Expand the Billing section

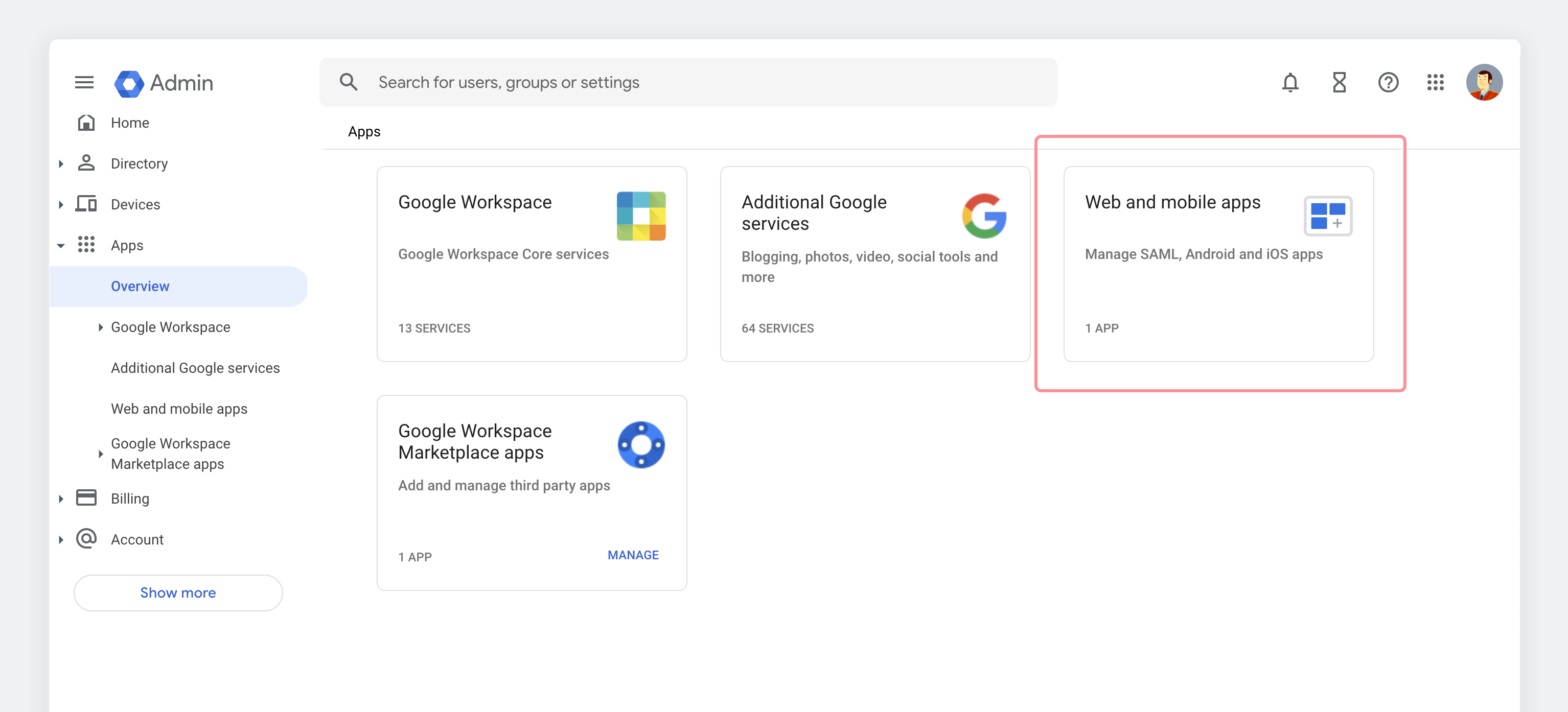61,498
